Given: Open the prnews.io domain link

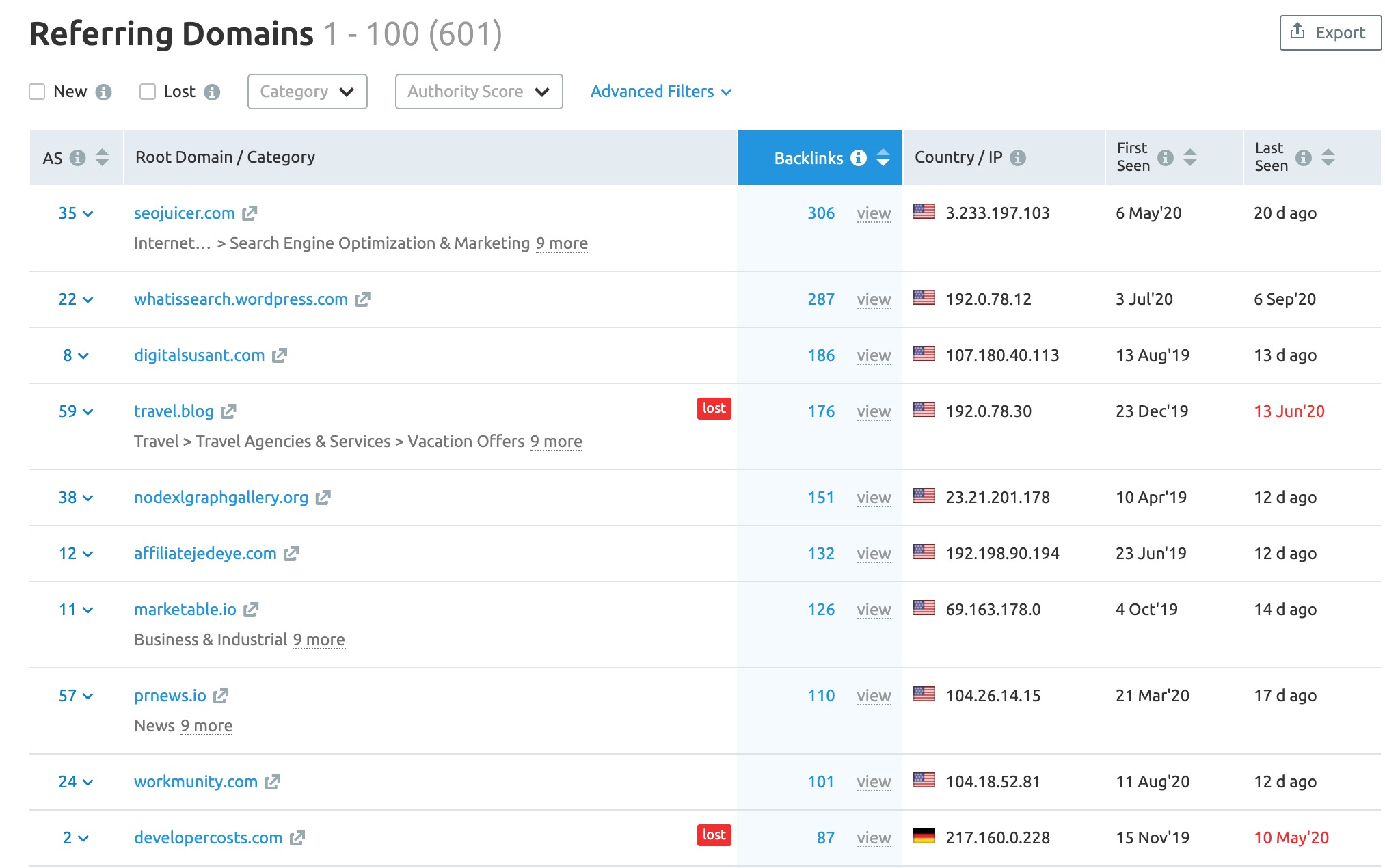Looking at the screenshot, I should tap(170, 696).
